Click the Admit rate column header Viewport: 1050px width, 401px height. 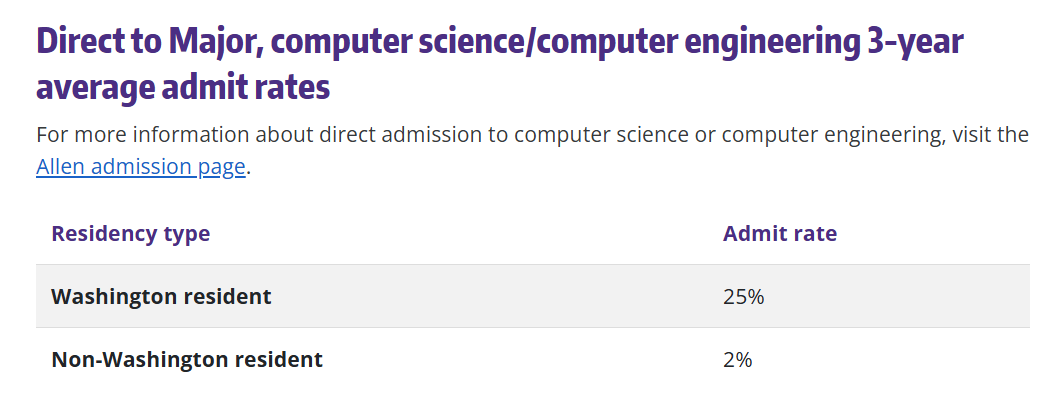click(780, 234)
